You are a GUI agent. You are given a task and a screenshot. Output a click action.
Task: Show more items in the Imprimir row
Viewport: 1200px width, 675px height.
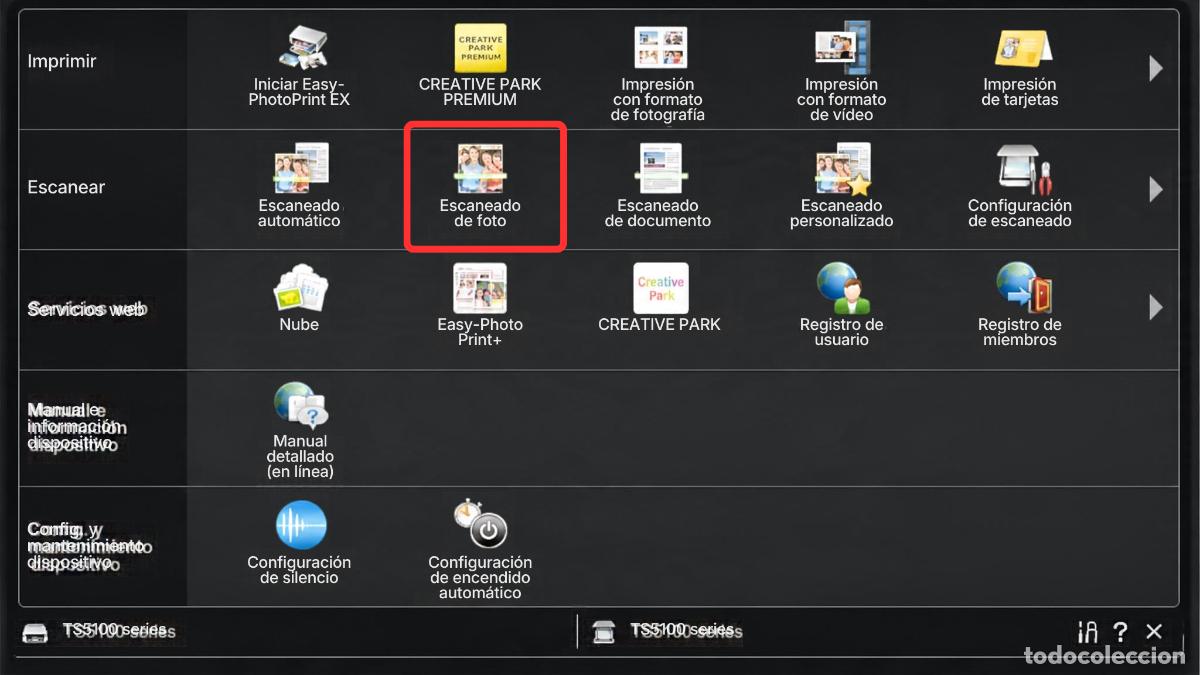[x=1156, y=68]
